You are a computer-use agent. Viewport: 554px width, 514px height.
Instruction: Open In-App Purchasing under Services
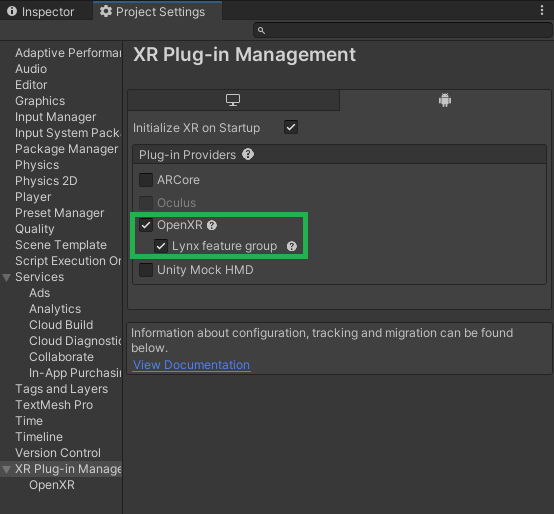[x=75, y=373]
